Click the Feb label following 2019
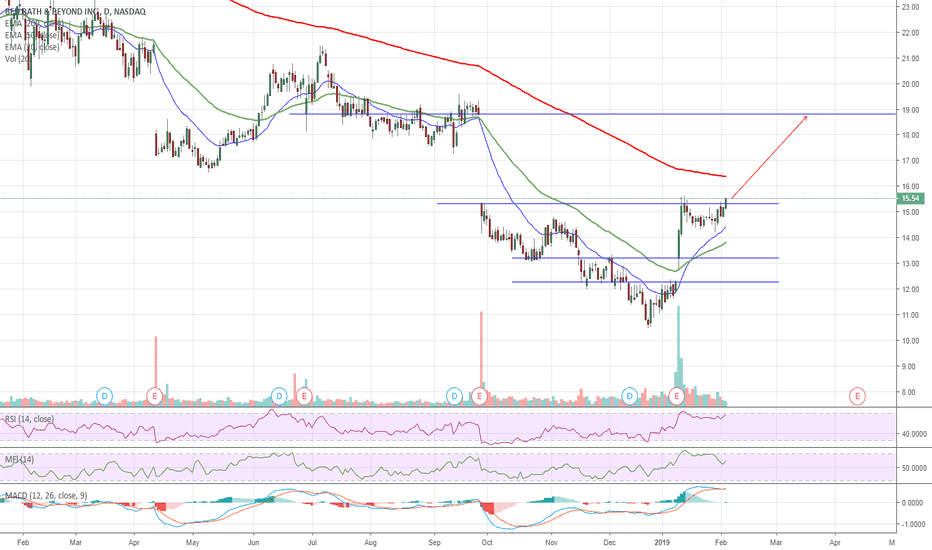 point(720,542)
